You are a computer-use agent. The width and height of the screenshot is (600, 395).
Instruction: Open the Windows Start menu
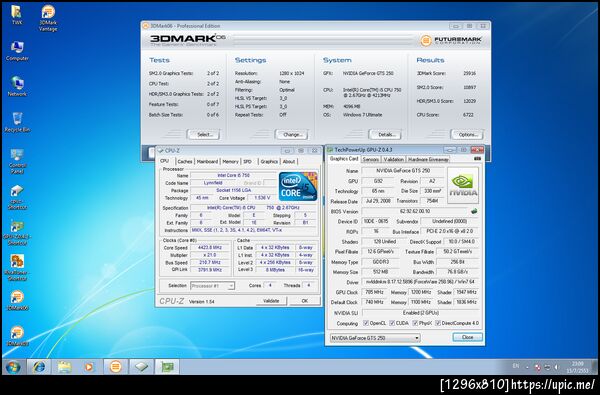coord(13,367)
